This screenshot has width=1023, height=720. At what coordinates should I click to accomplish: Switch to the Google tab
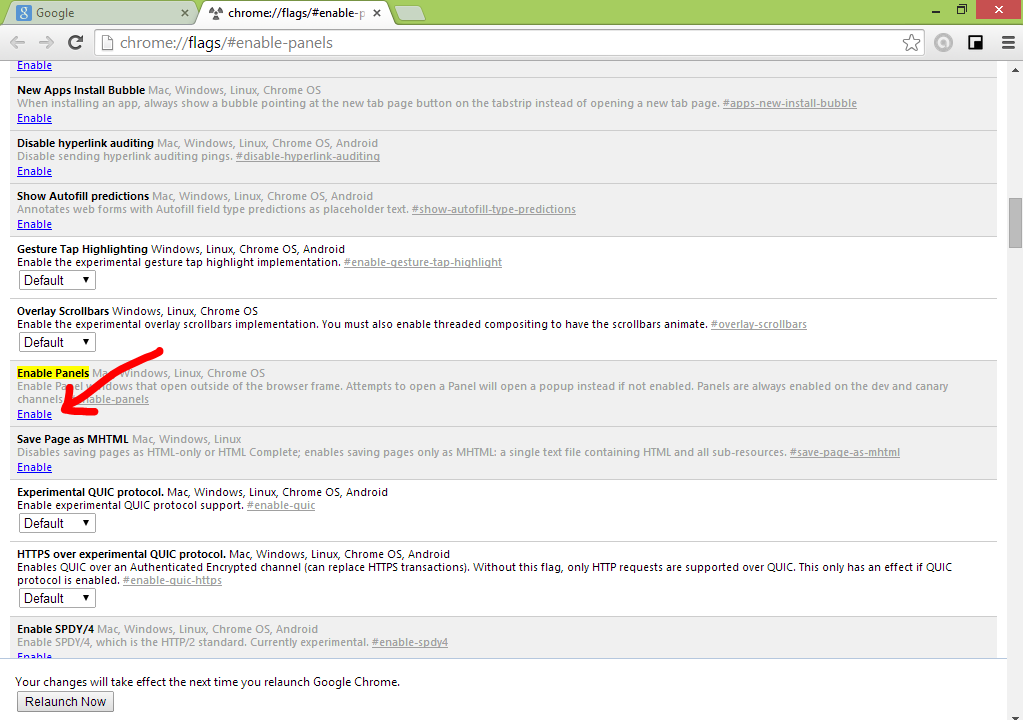click(98, 13)
